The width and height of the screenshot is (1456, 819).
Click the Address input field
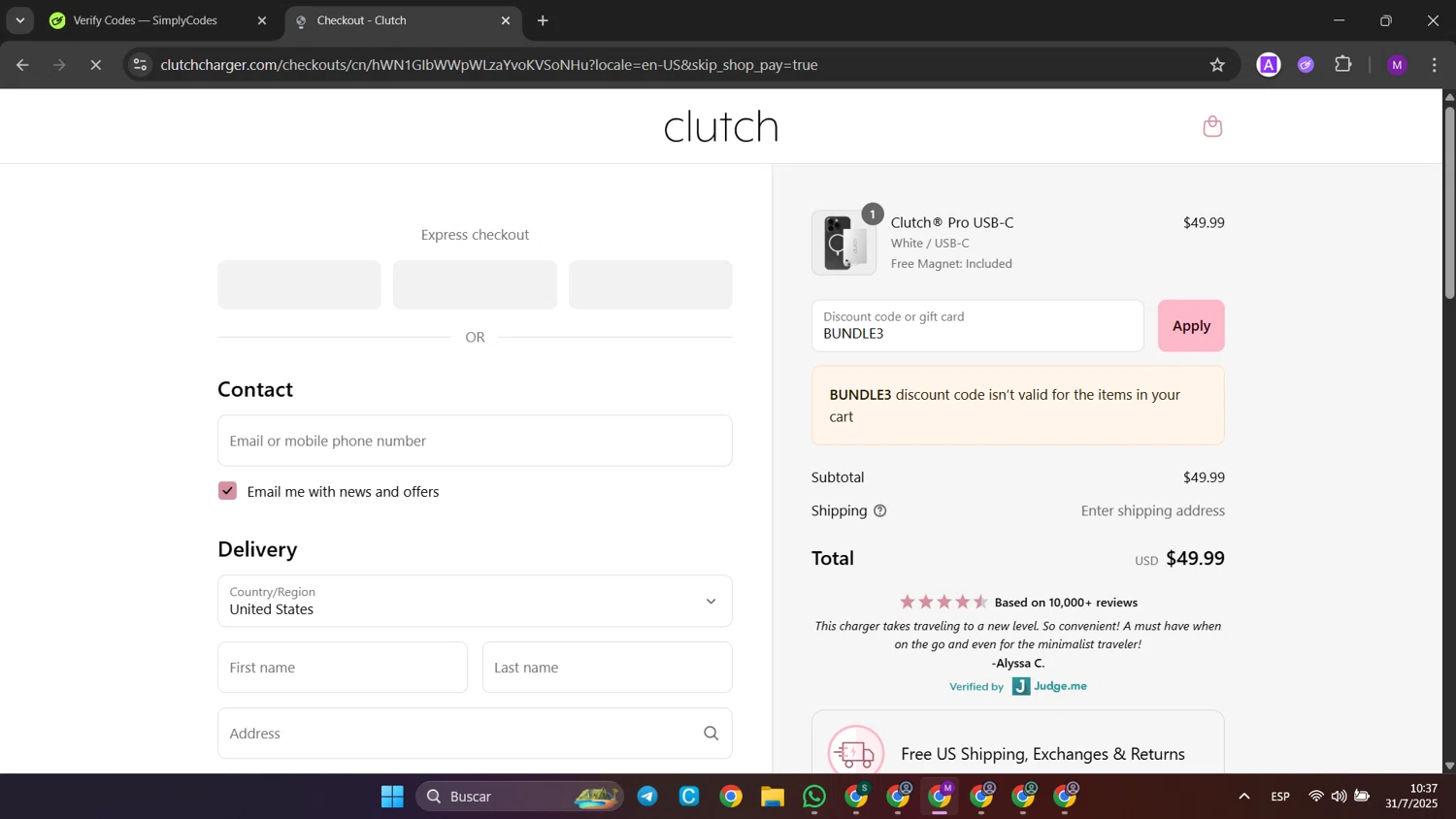pyautogui.click(x=475, y=734)
